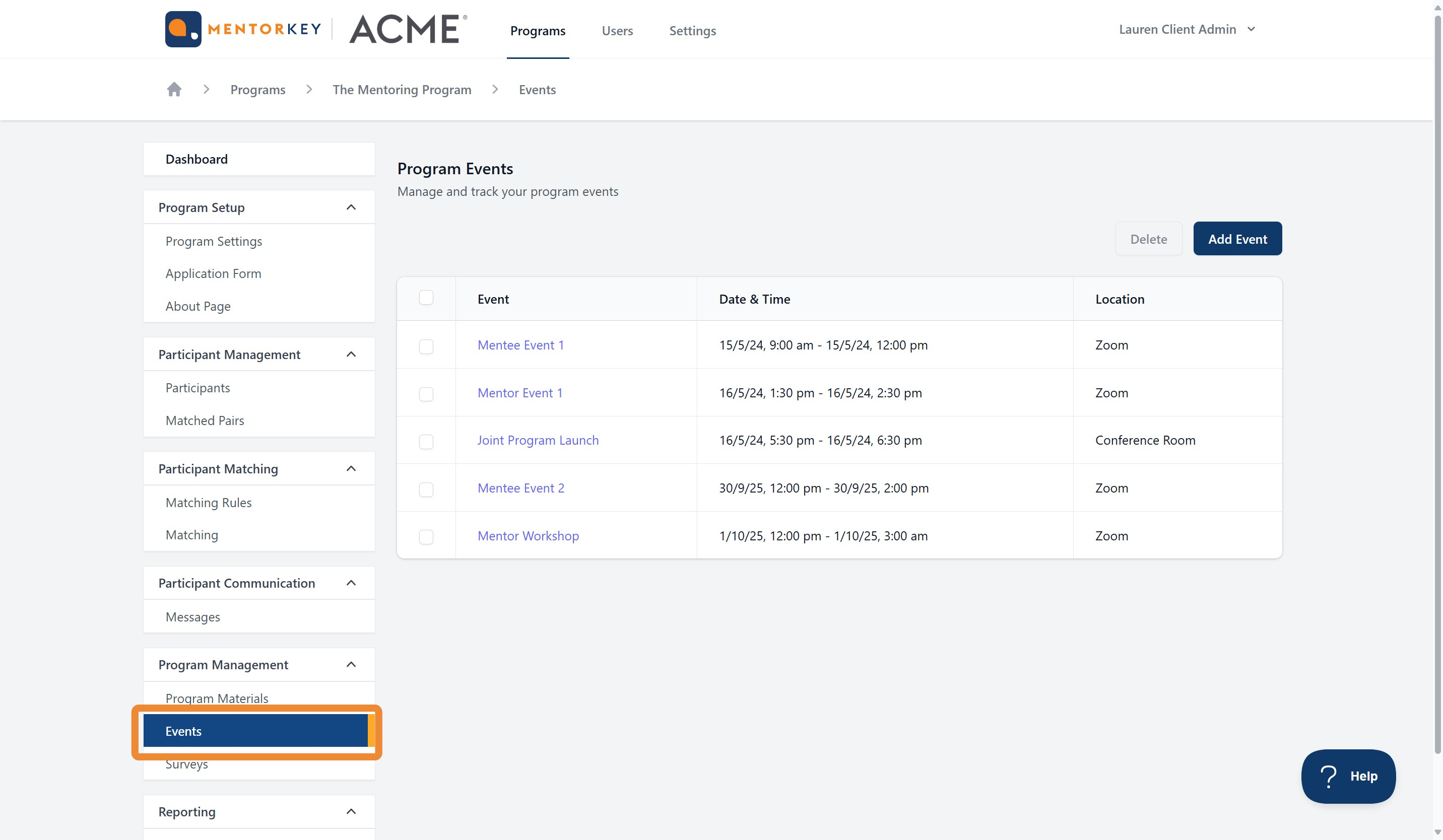Select Matched Pairs in the sidebar
This screenshot has width=1443, height=840.
(205, 420)
